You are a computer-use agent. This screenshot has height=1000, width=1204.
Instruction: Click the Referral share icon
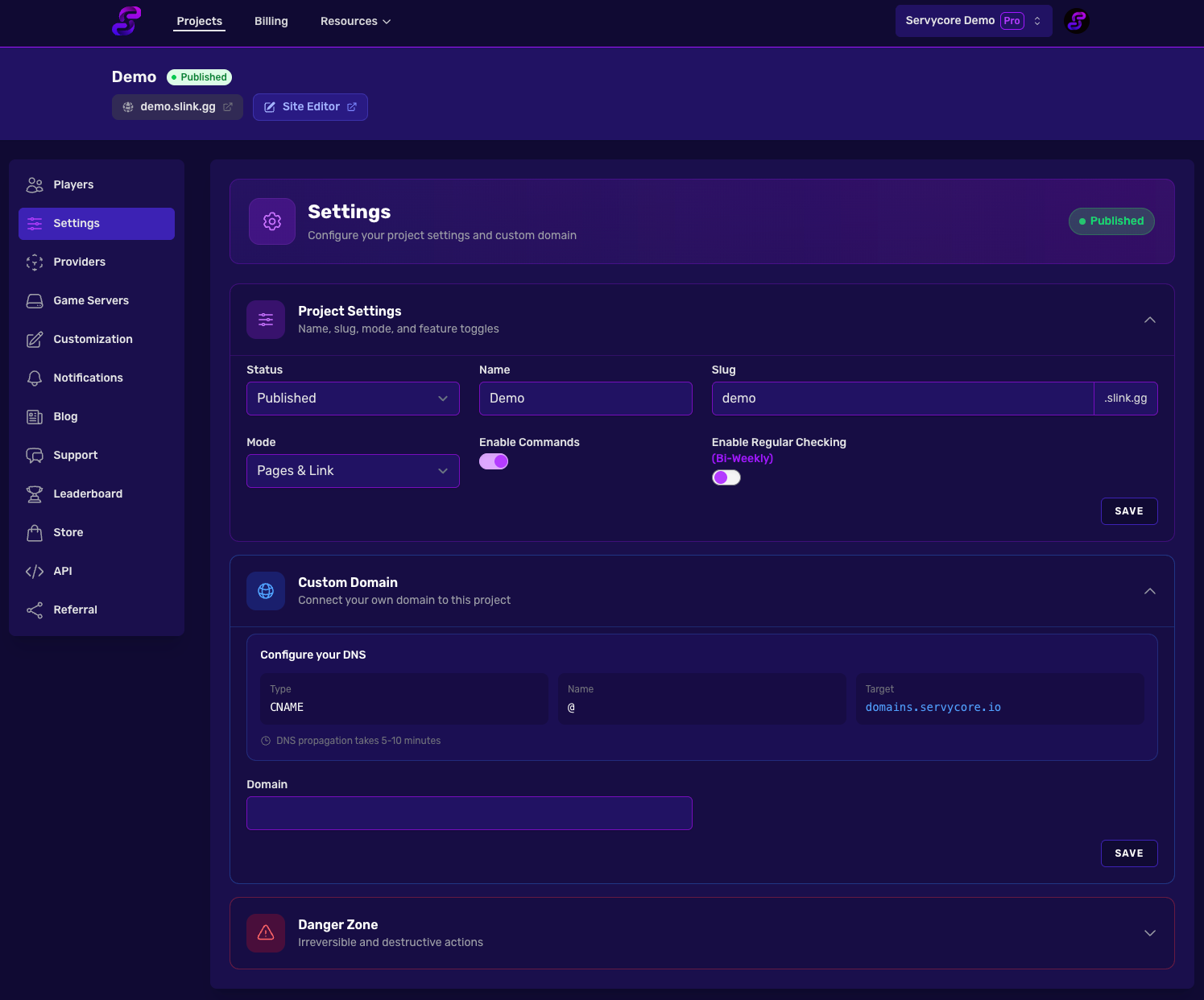point(35,610)
